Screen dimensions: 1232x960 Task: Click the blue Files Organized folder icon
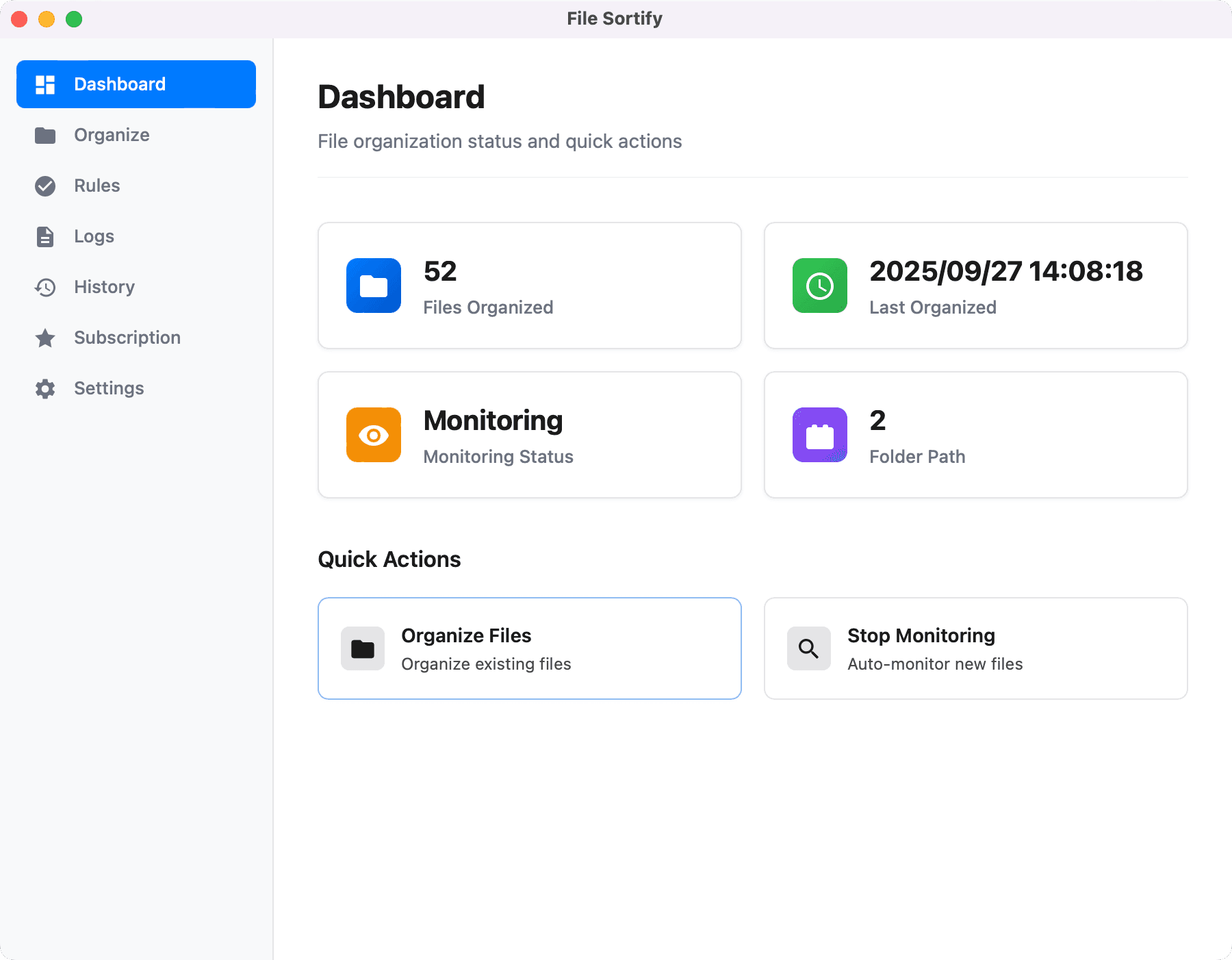[x=373, y=286]
